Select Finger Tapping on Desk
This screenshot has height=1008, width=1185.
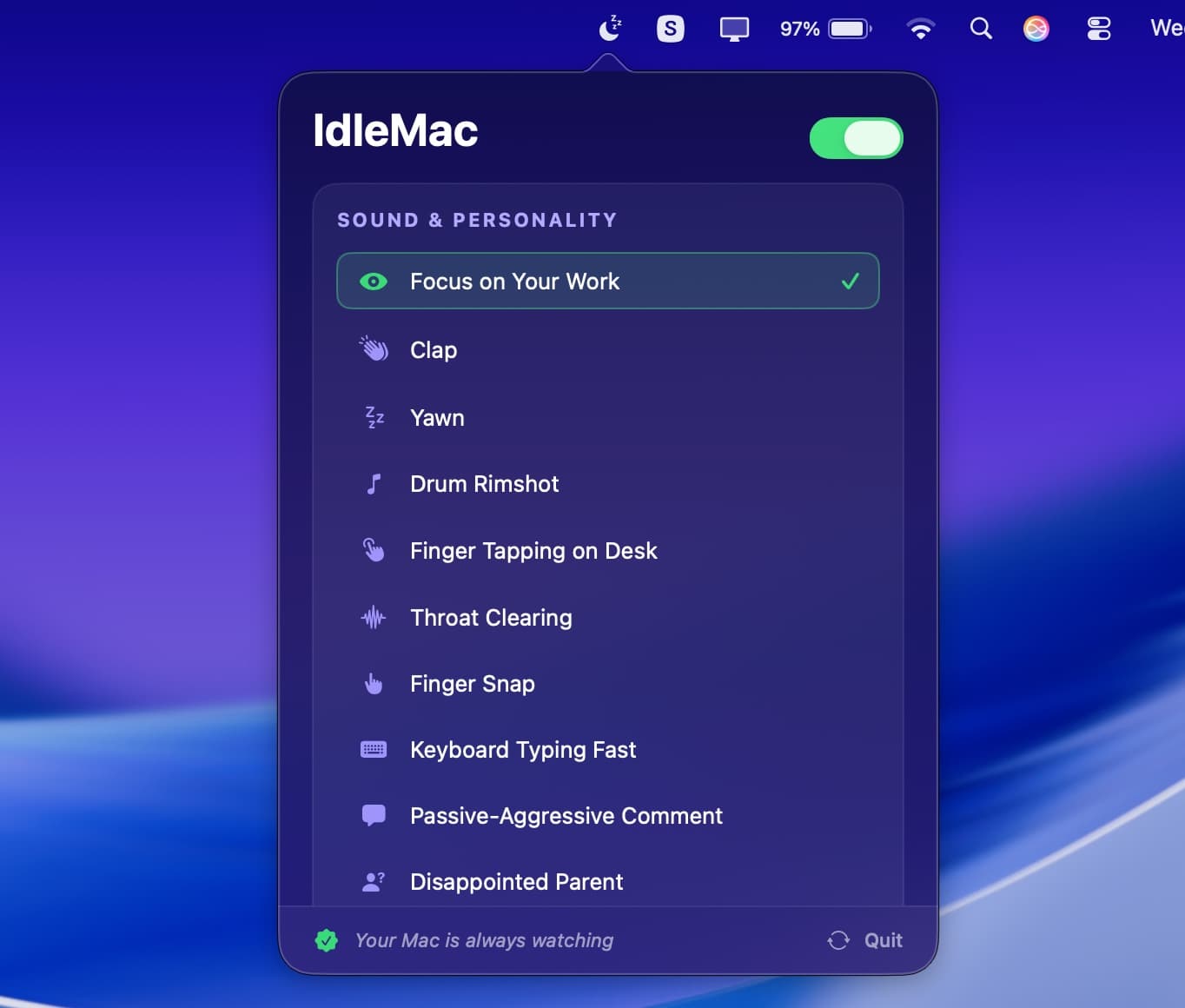[x=608, y=550]
